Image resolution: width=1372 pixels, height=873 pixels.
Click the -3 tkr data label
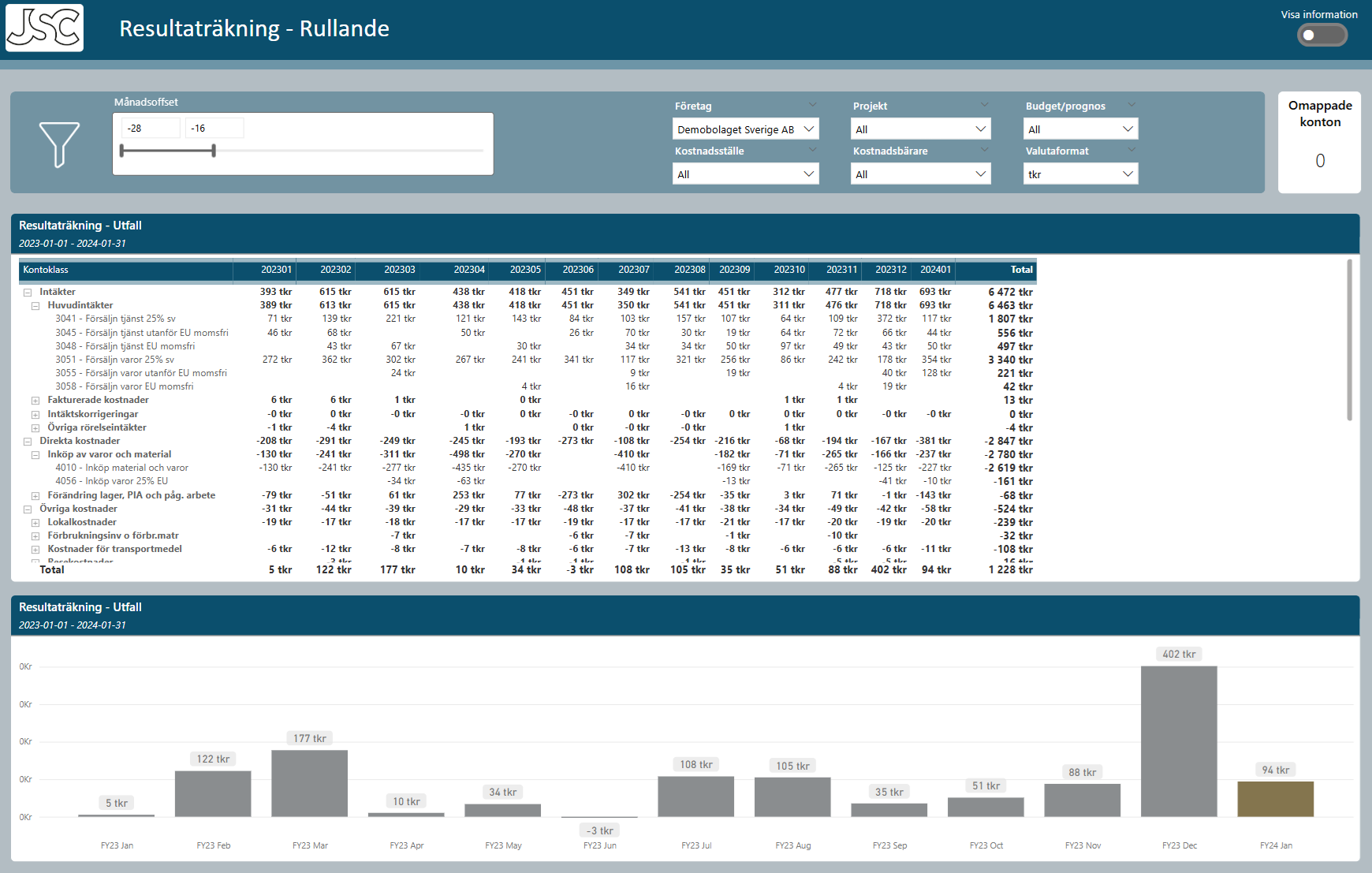pos(600,830)
